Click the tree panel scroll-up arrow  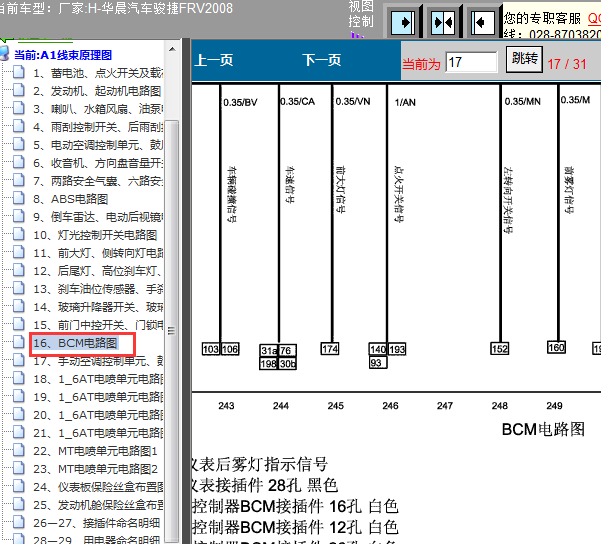point(172,49)
